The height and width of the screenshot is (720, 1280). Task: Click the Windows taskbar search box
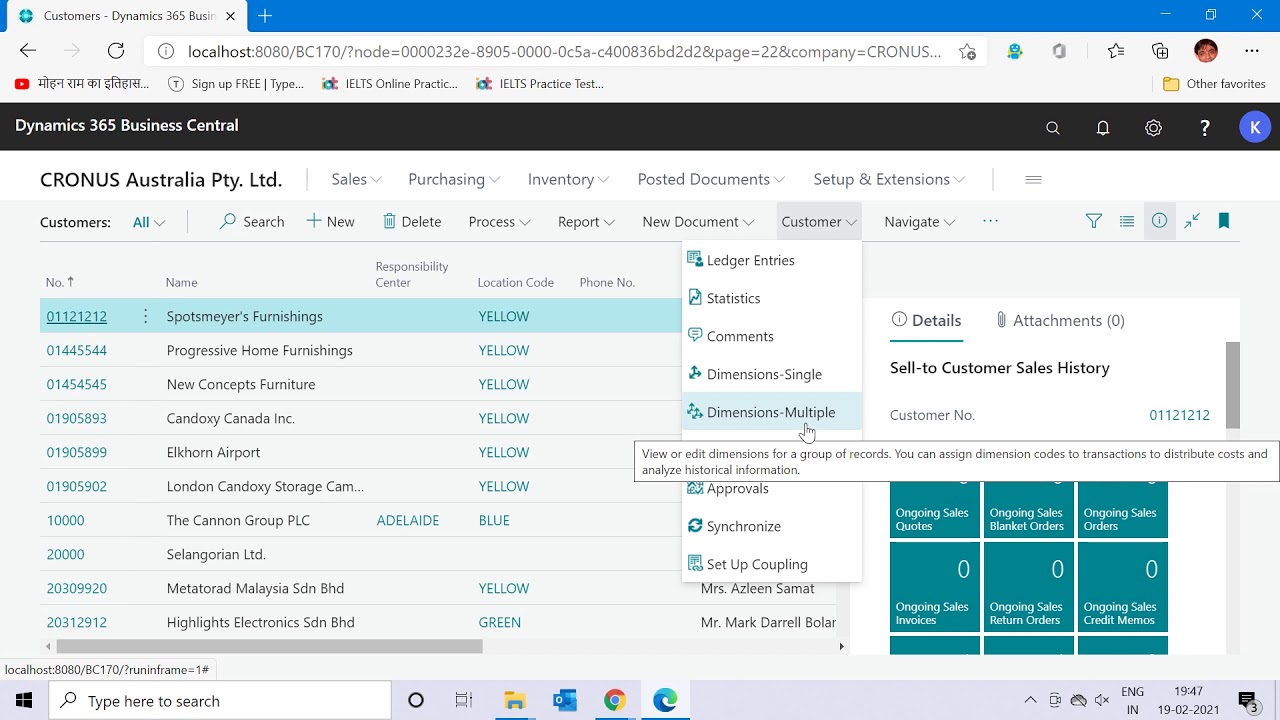[220, 701]
